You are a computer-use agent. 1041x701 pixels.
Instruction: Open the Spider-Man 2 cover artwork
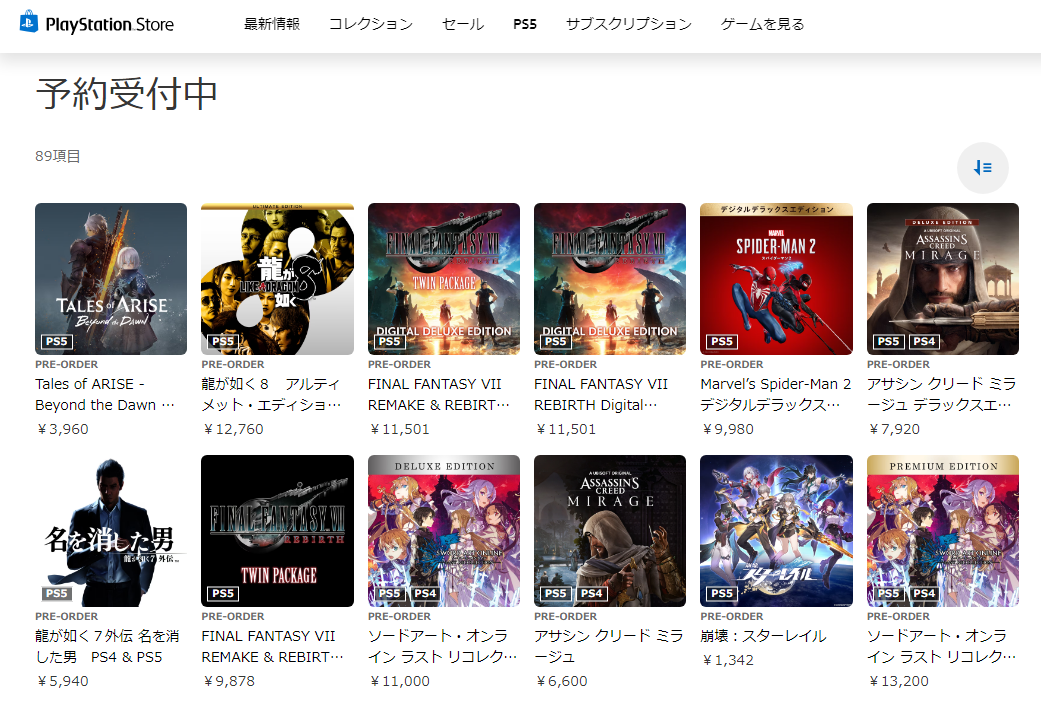pyautogui.click(x=776, y=279)
